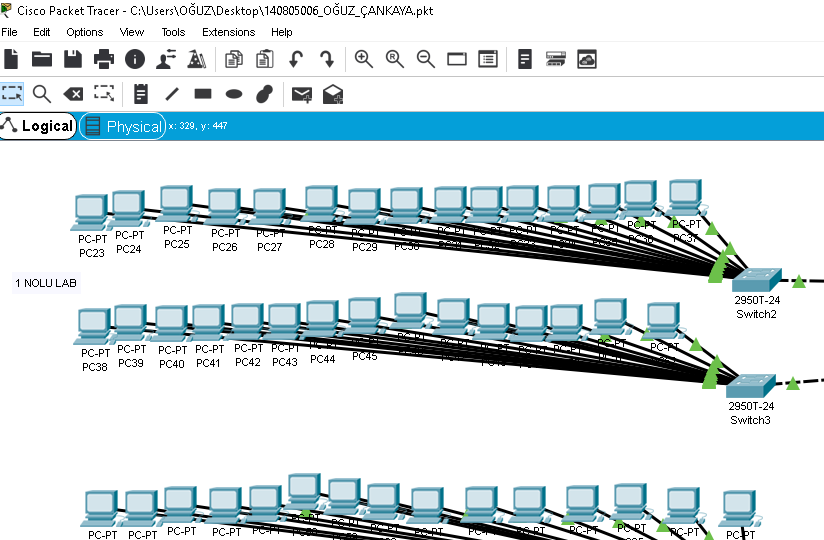
Task: Click the Zoom In magnifier icon
Action: (364, 59)
